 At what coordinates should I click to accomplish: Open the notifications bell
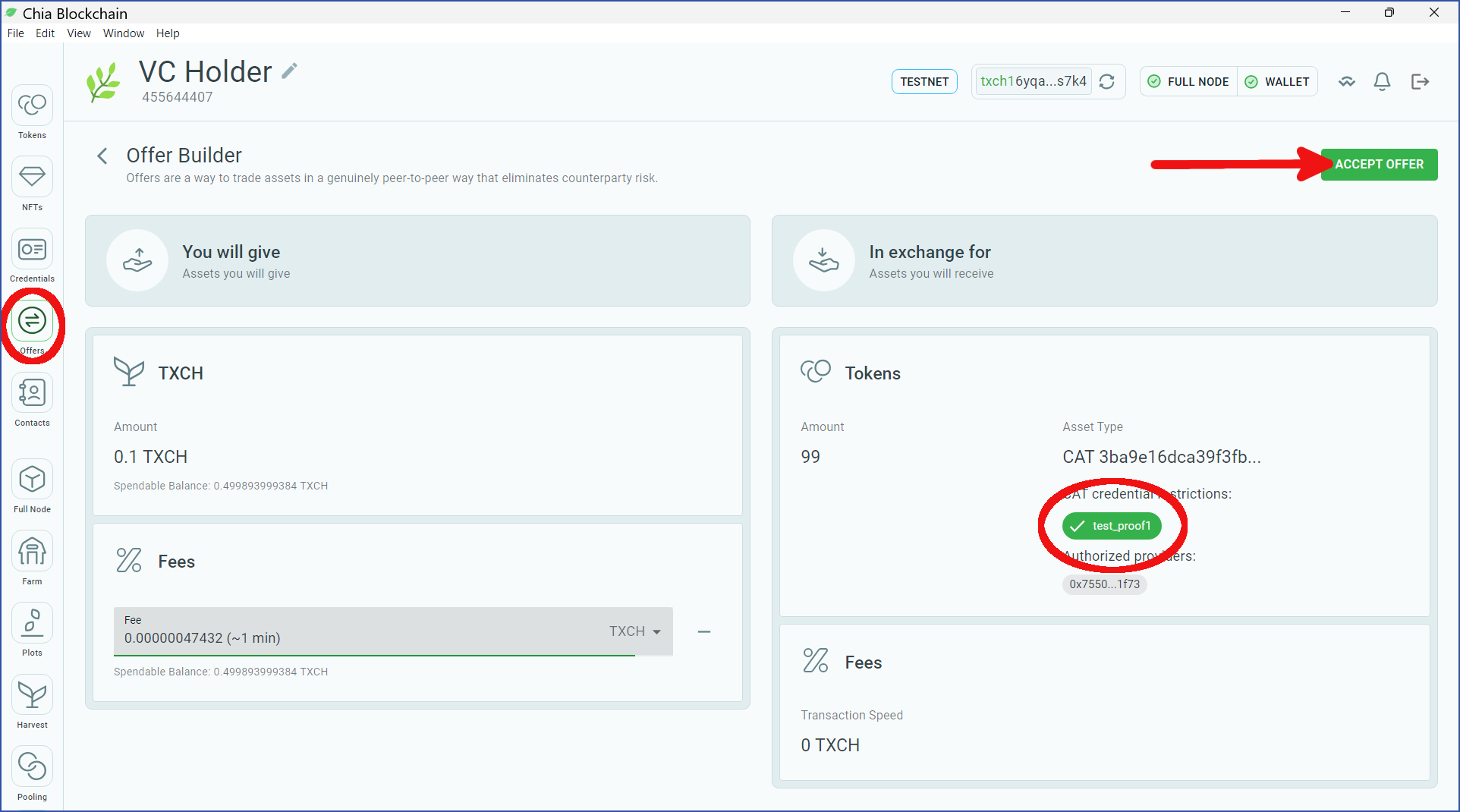(1383, 82)
